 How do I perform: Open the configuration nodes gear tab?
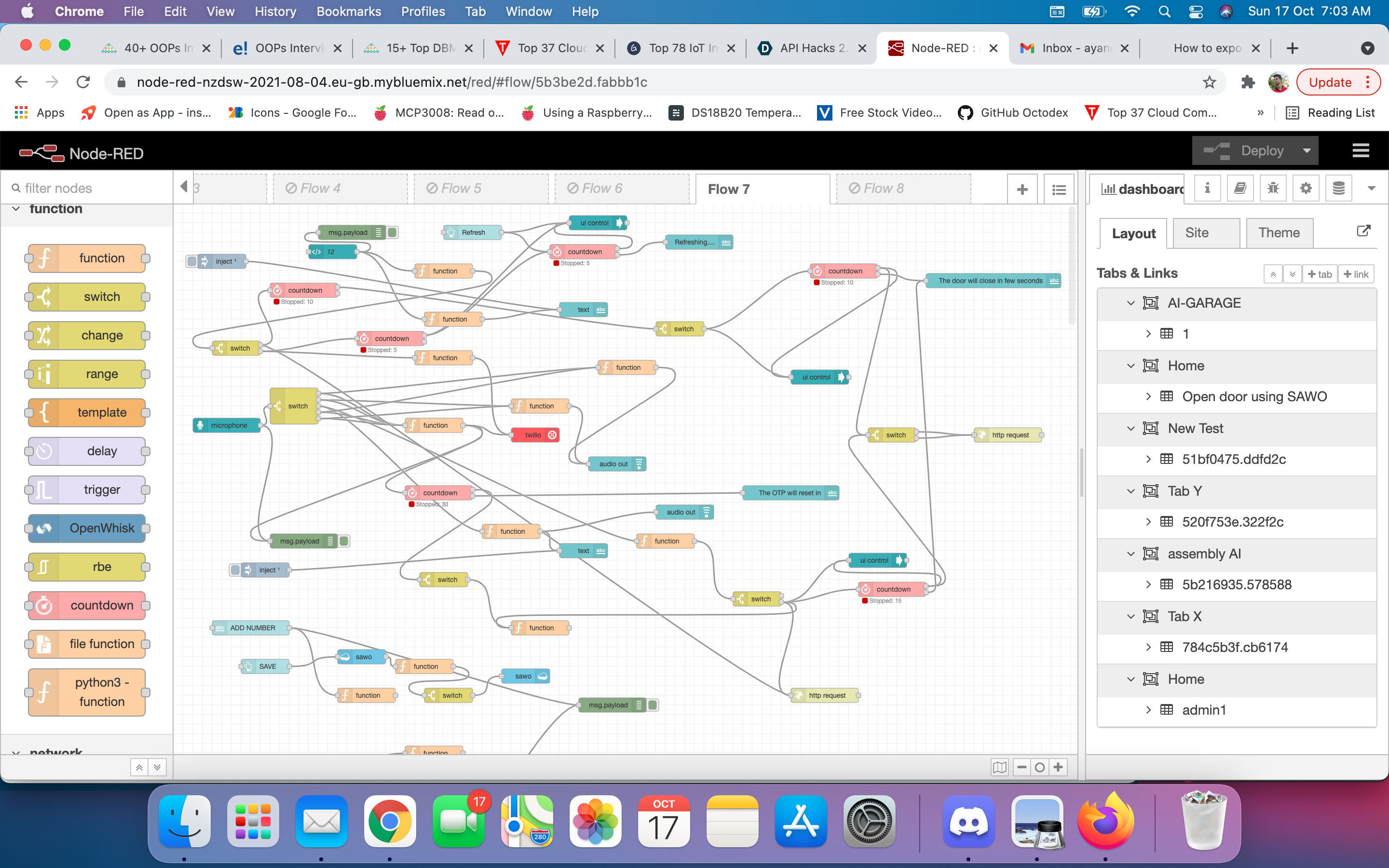point(1305,188)
